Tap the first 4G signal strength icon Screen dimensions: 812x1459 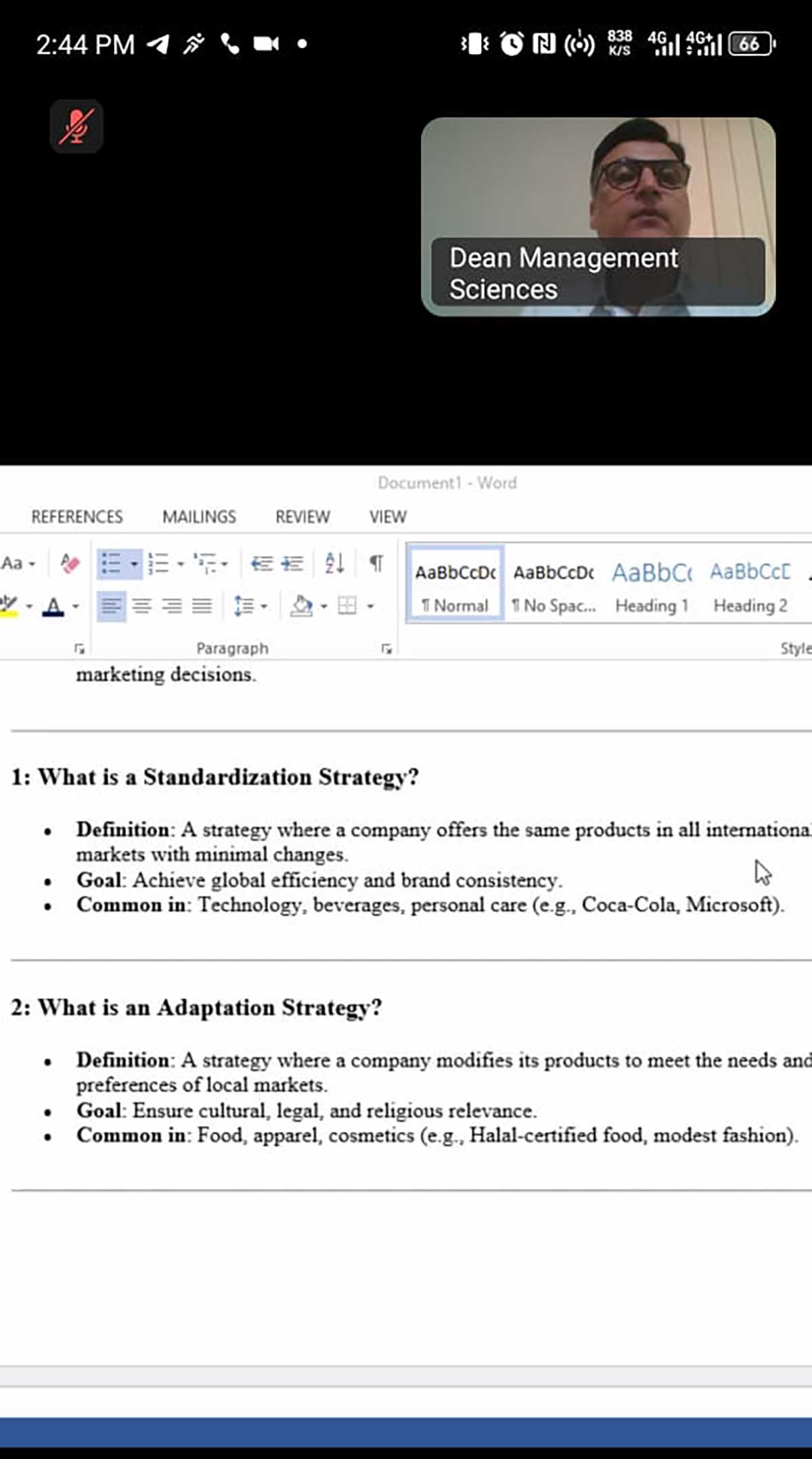pos(663,43)
